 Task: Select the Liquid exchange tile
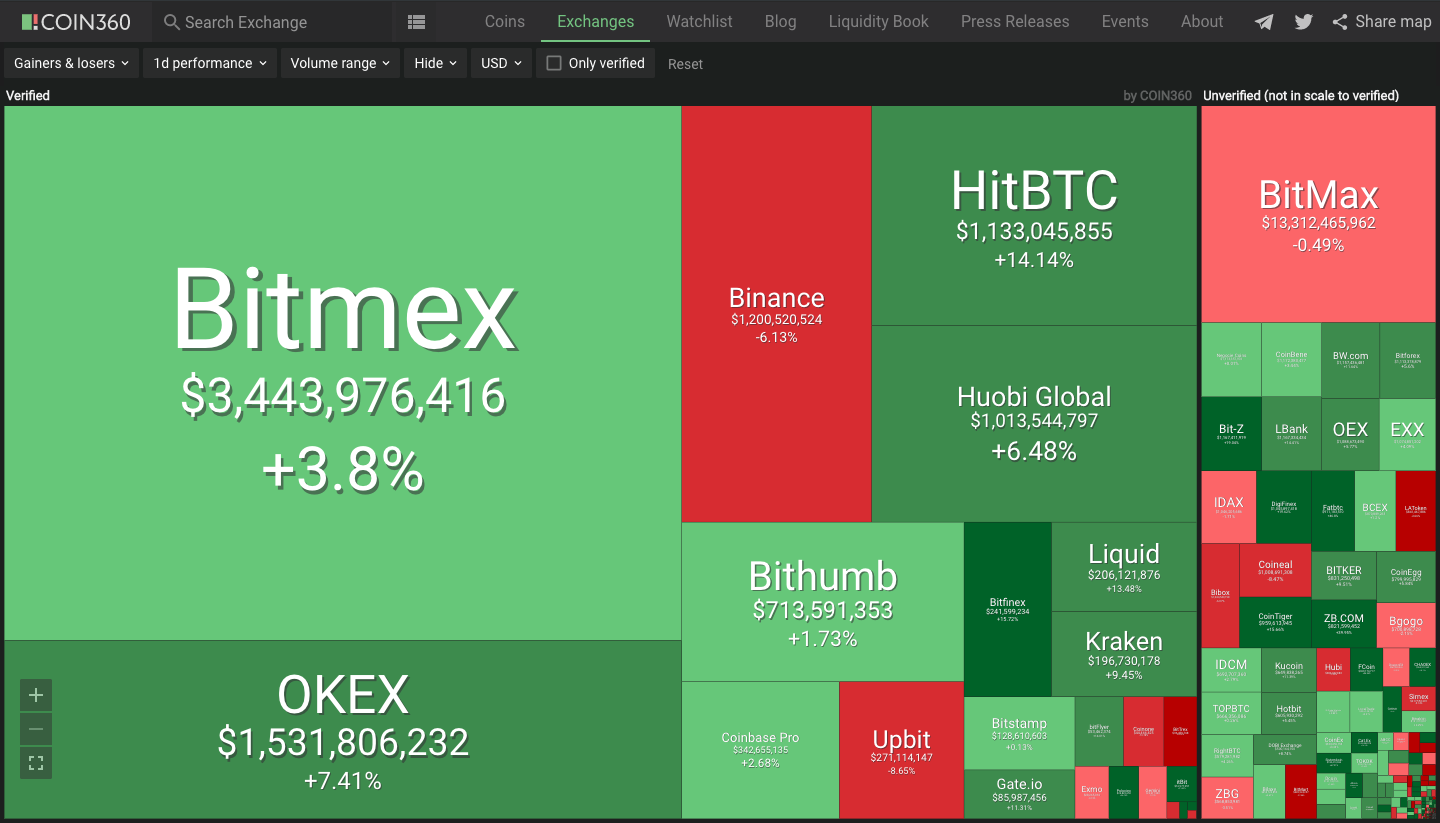[1124, 567]
